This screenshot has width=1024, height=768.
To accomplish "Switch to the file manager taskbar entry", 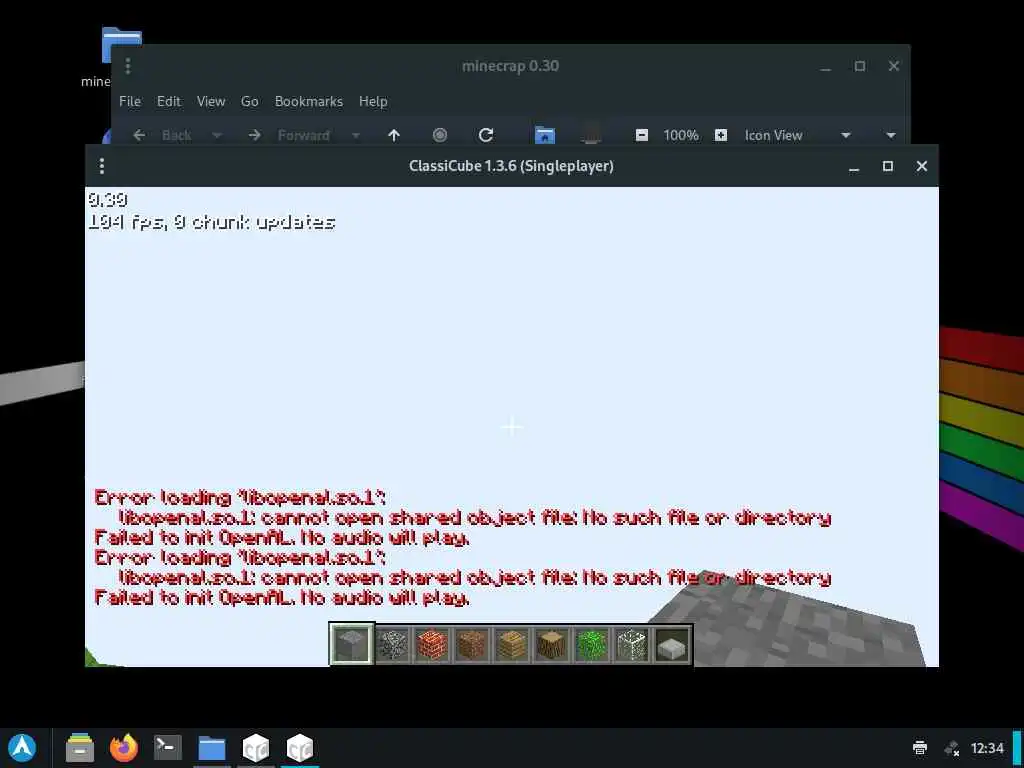I will click(212, 748).
